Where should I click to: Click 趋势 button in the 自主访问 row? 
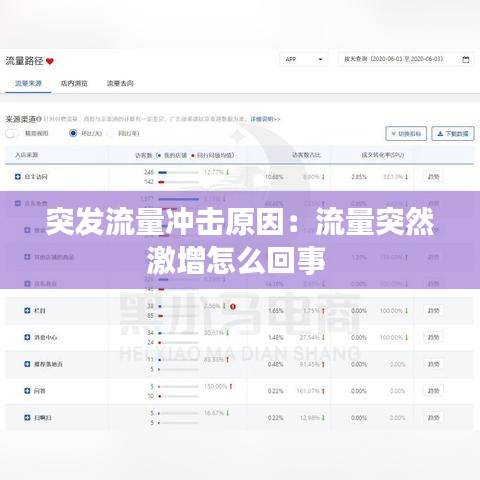pos(433,177)
